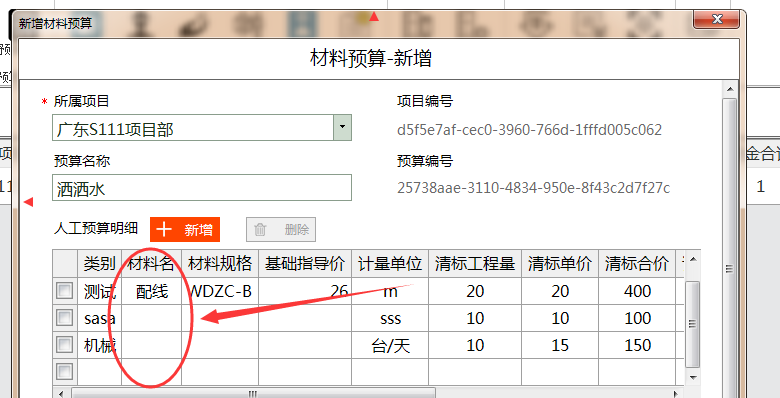Screen dimensions: 780x398
Task: Open the 所属项目 dropdown arrow
Action: tap(342, 127)
